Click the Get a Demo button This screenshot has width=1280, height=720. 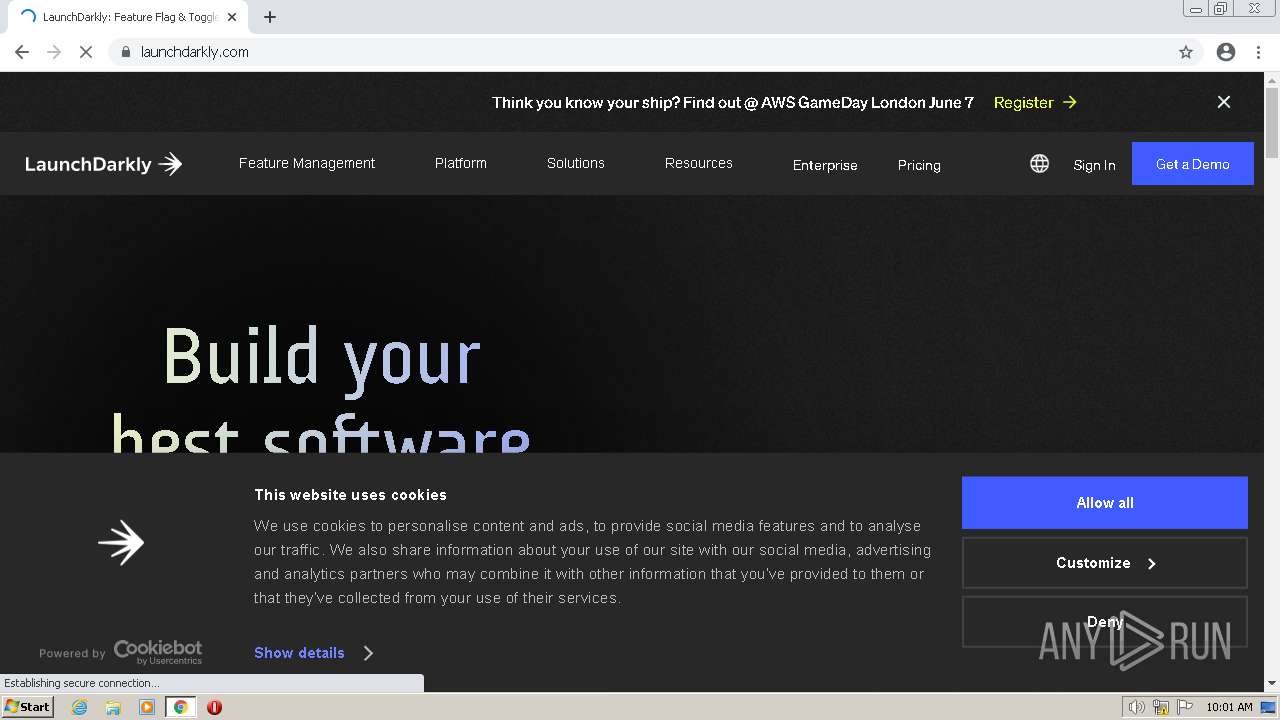coord(1193,164)
